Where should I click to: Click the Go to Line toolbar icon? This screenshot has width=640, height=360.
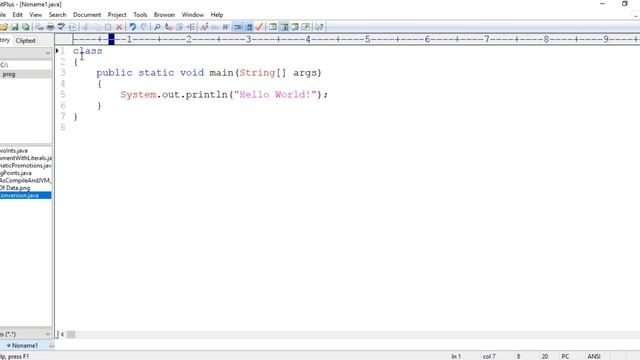(x=191, y=27)
